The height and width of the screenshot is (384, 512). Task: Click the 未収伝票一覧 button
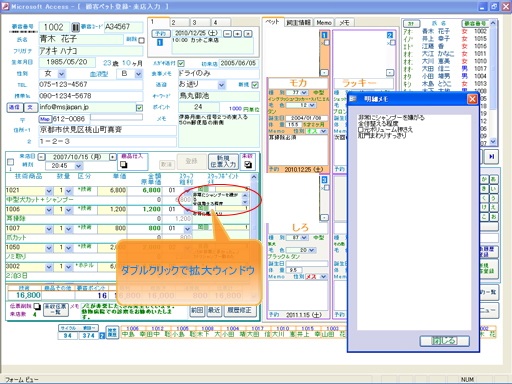56,310
